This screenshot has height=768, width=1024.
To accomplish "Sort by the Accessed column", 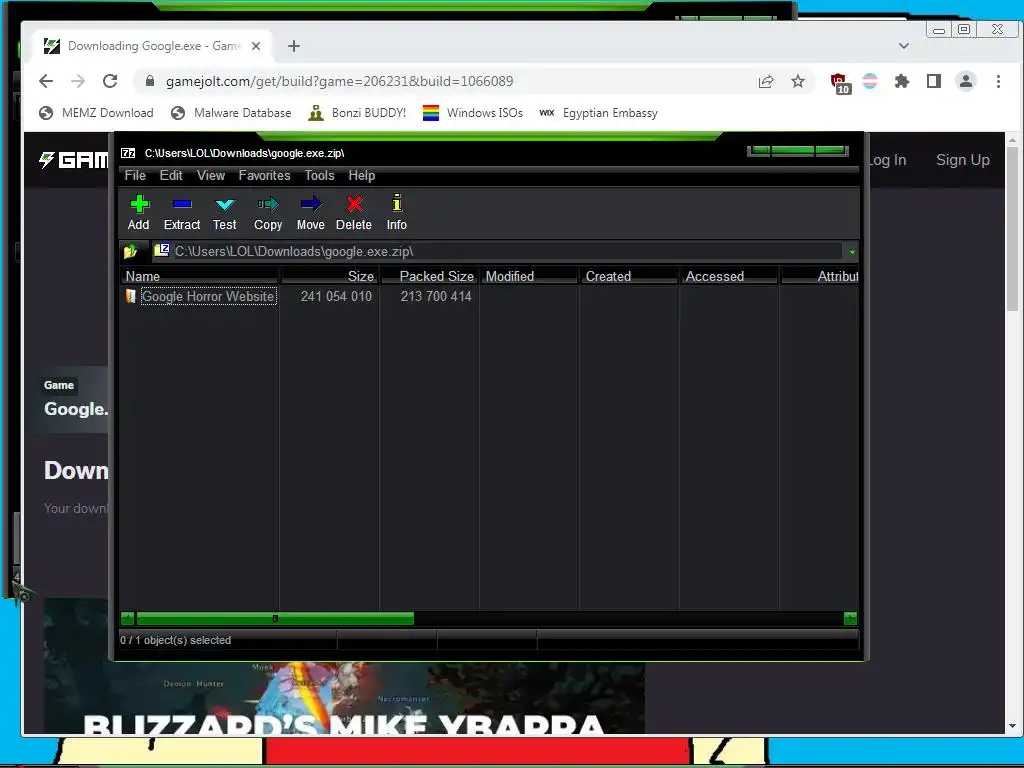I will click(729, 276).
